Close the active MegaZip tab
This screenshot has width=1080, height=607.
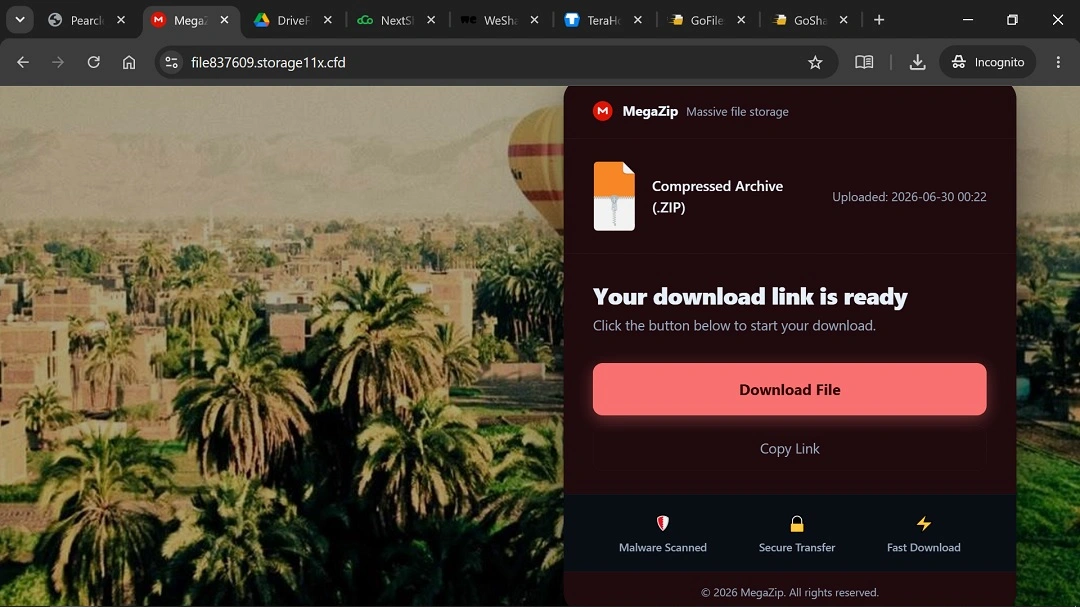click(x=225, y=20)
